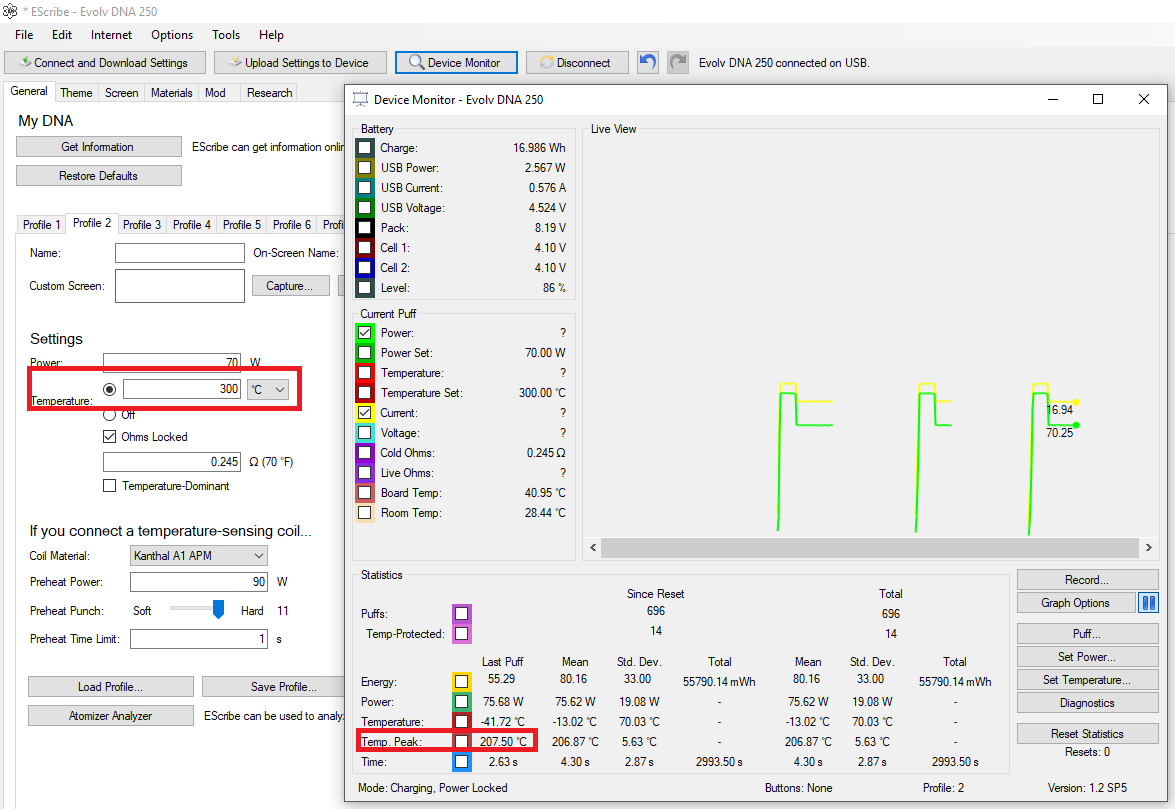The height and width of the screenshot is (809, 1175).
Task: Open the Tools menu
Action: click(226, 34)
